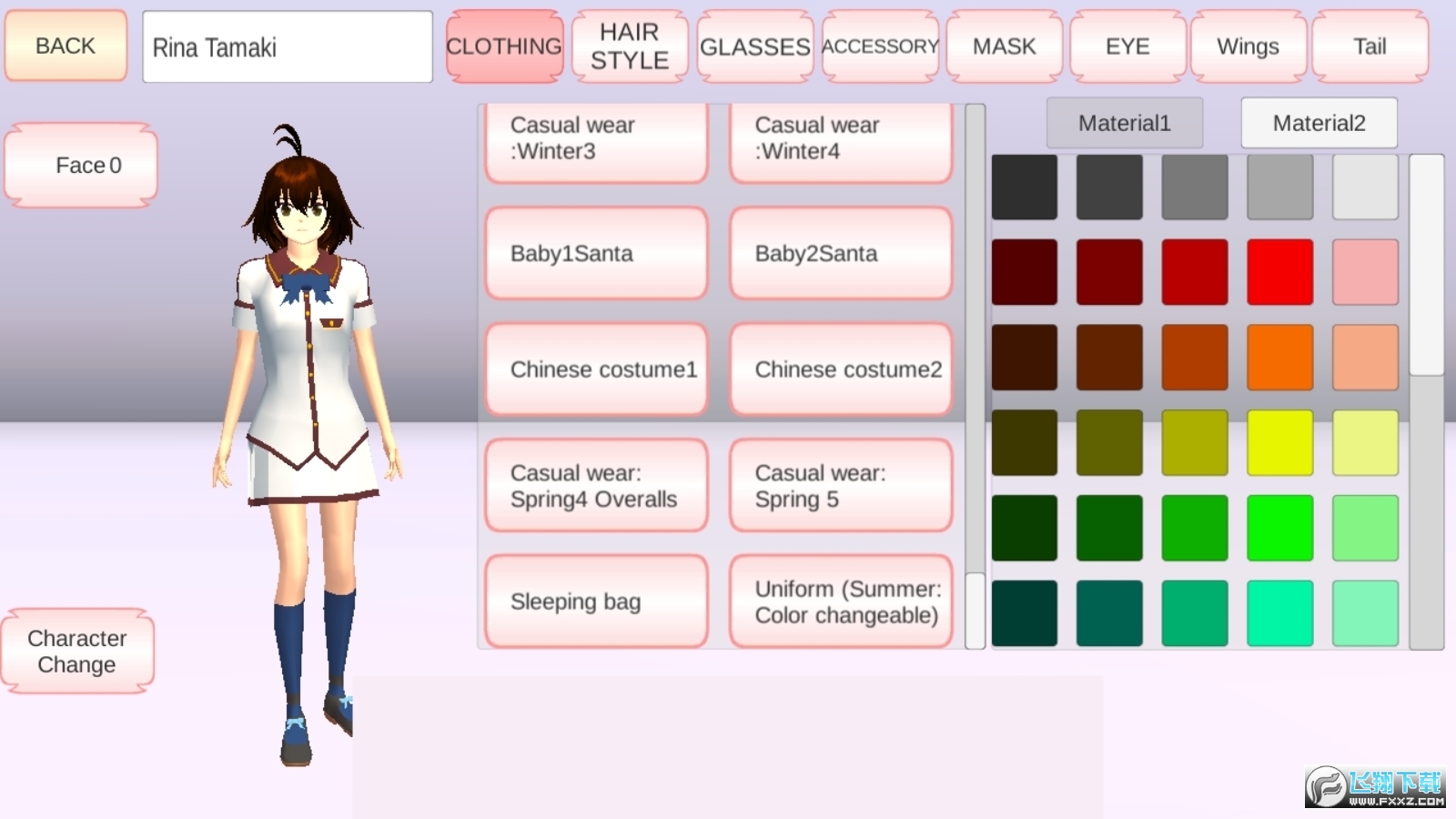The image size is (1456, 819).
Task: Click the BACK button
Action: [x=65, y=45]
